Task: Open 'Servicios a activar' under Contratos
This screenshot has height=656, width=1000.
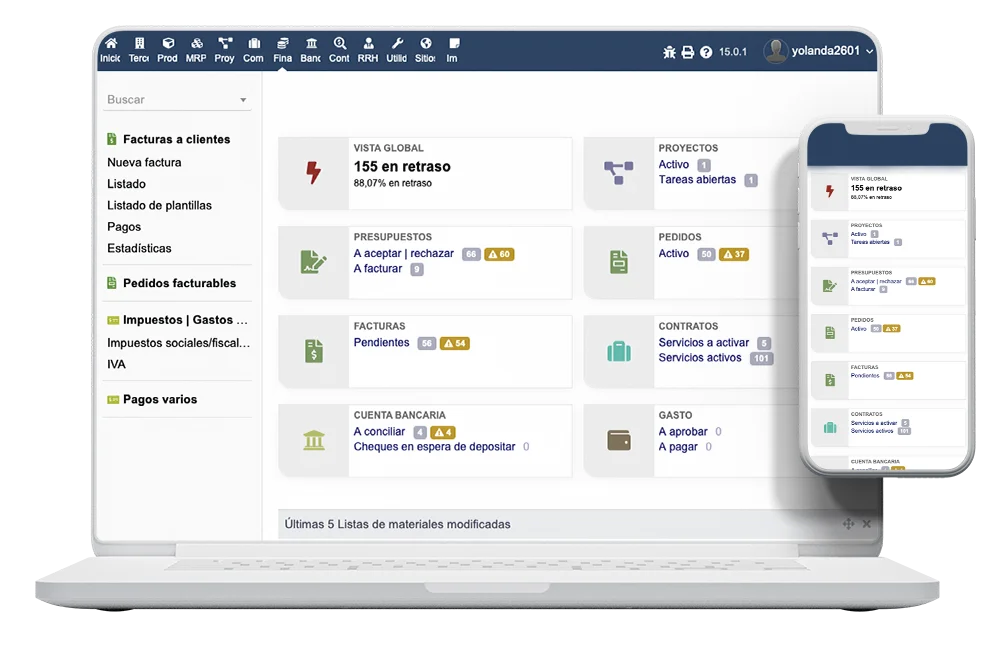Action: [x=703, y=343]
